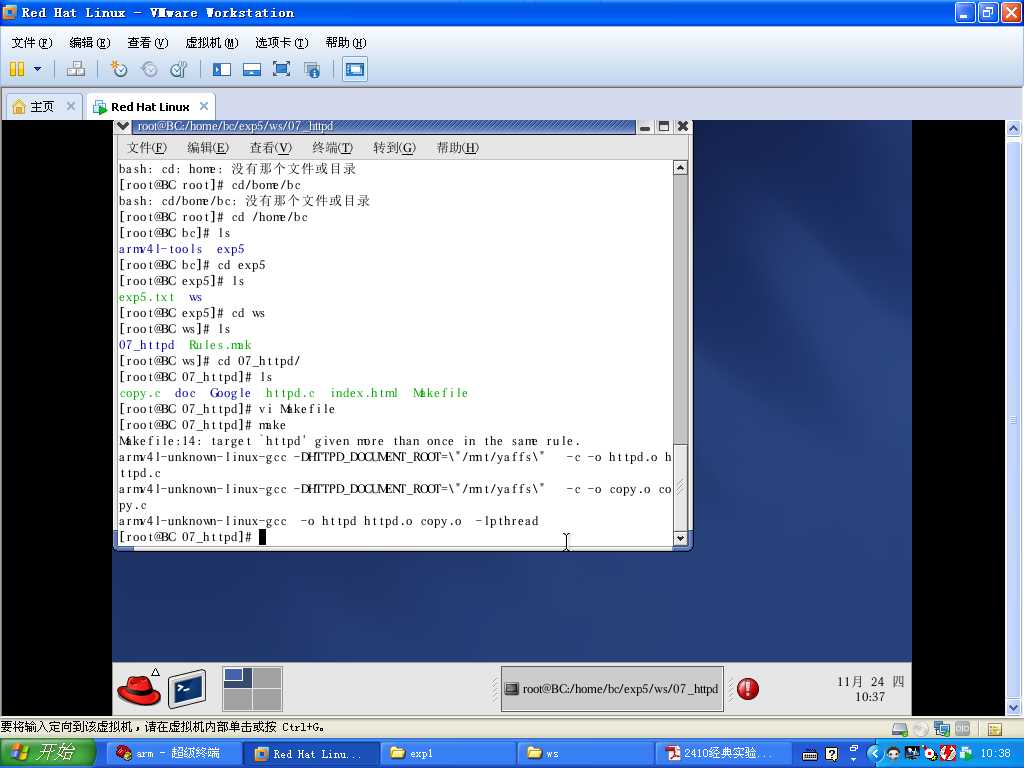Image resolution: width=1024 pixels, height=768 pixels.
Task: Click the Windows 开始 start button
Action: [x=46, y=753]
